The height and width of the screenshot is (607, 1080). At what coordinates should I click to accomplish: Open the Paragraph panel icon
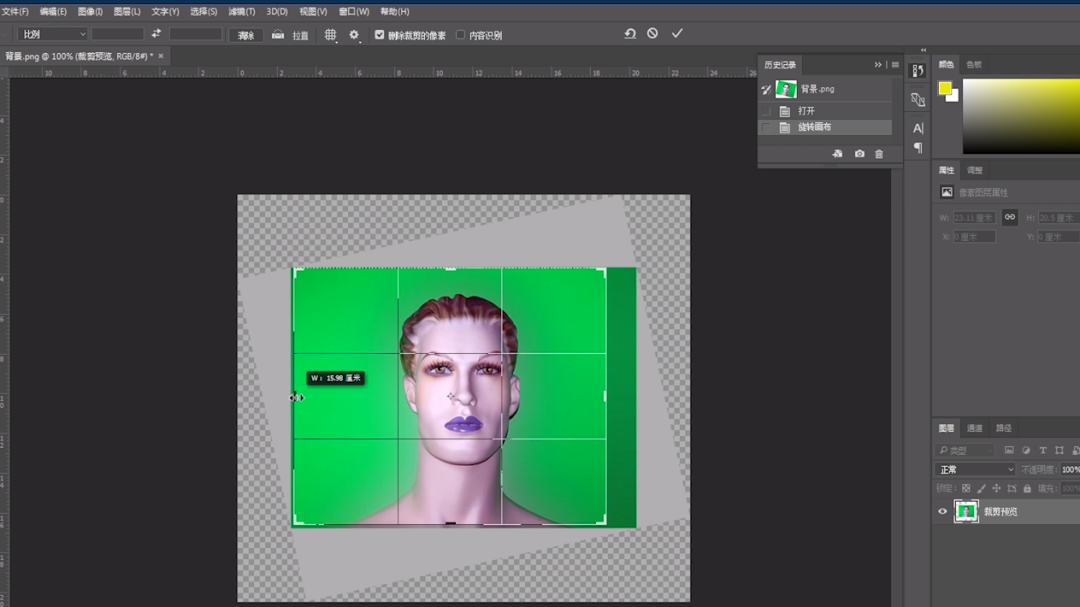917,147
